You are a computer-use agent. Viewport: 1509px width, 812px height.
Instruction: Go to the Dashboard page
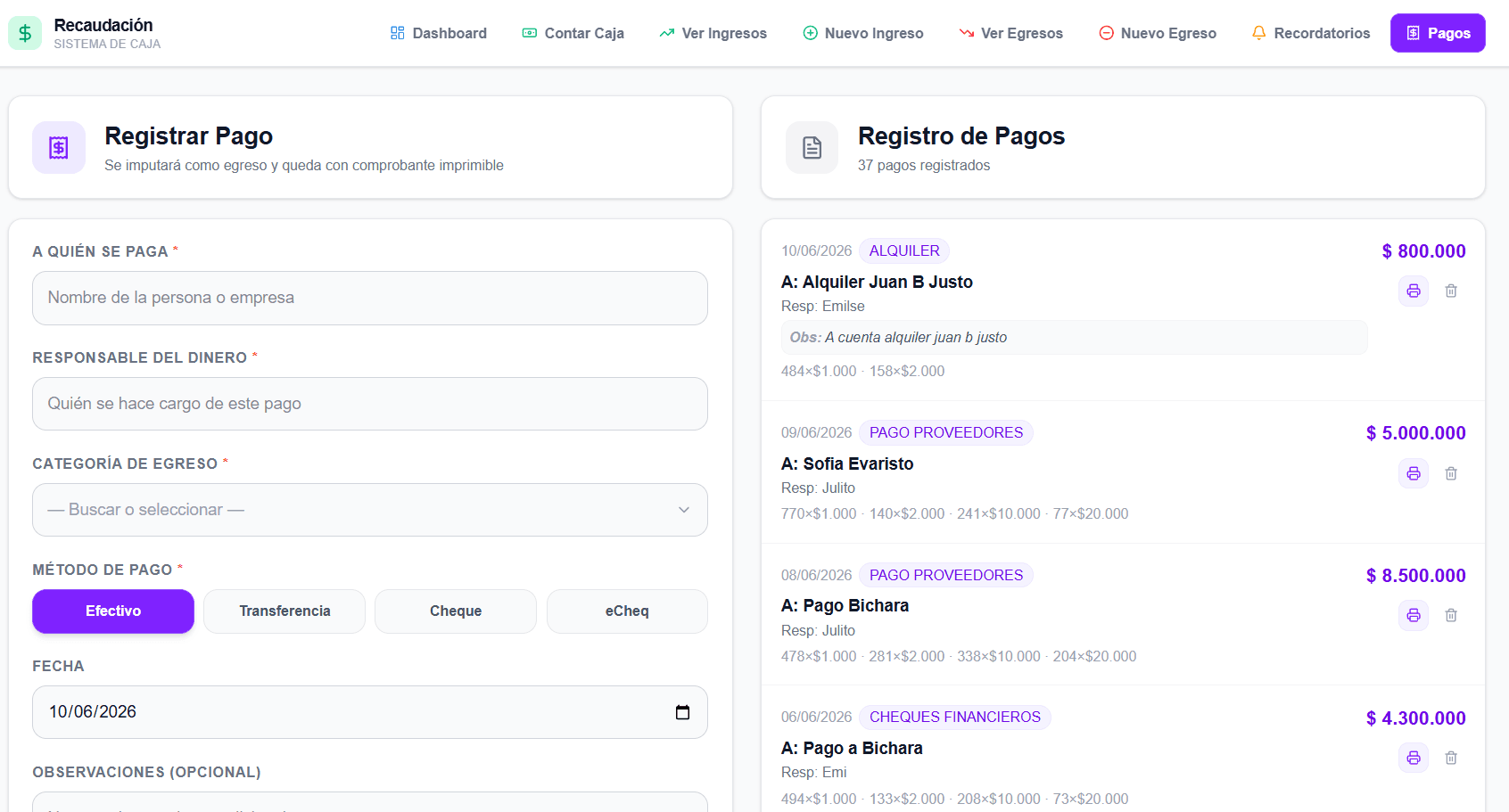439,33
